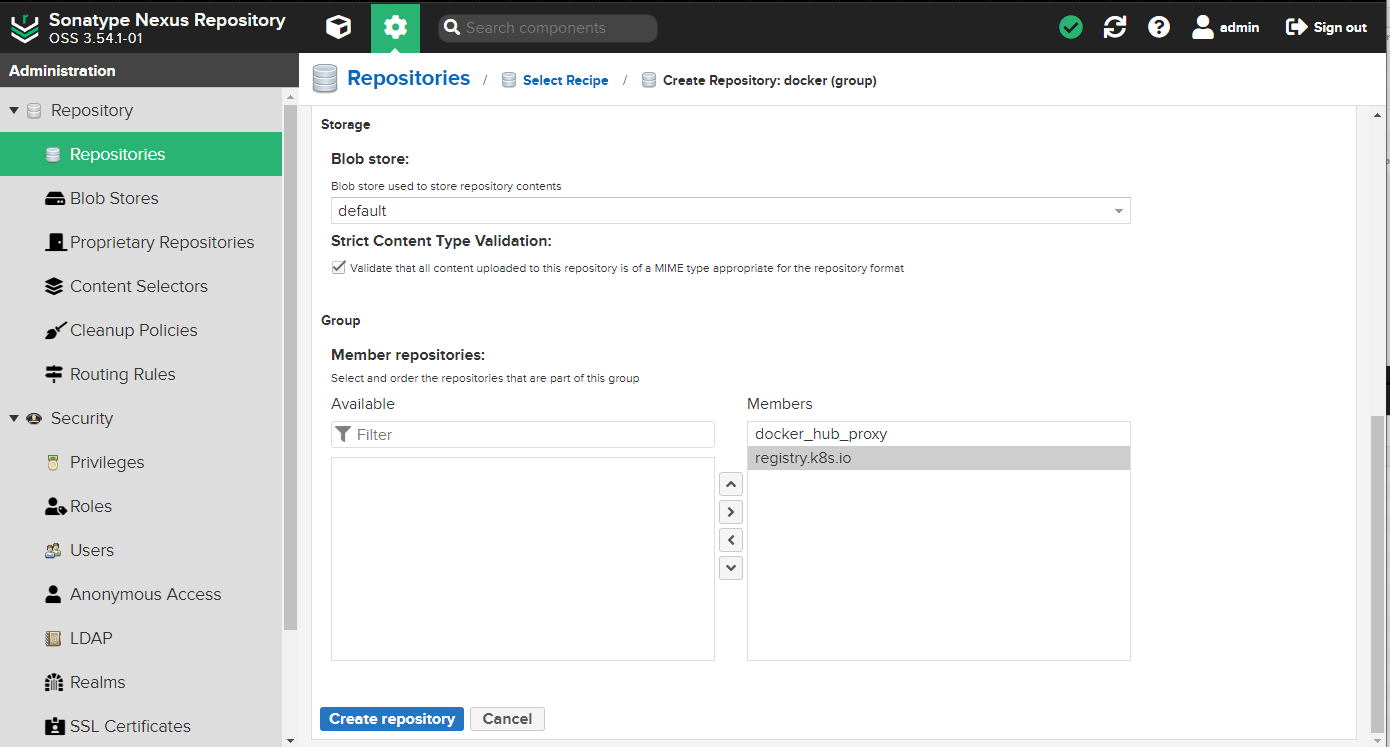The width and height of the screenshot is (1390, 747).
Task: Click the move-up arrow for members
Action: pyautogui.click(x=731, y=484)
